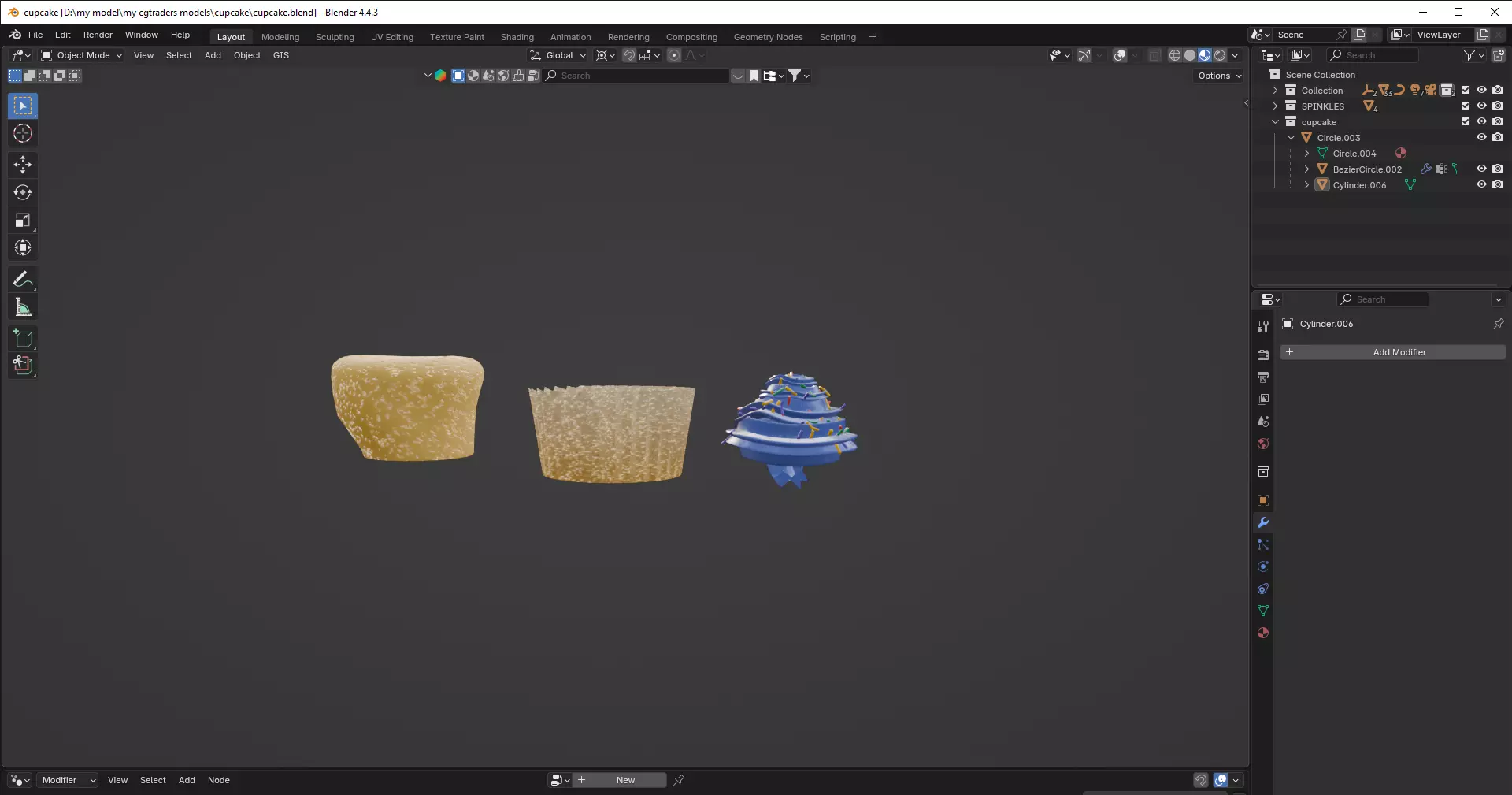The height and width of the screenshot is (795, 1512).
Task: Switch to the Shading workspace tab
Action: click(x=517, y=37)
